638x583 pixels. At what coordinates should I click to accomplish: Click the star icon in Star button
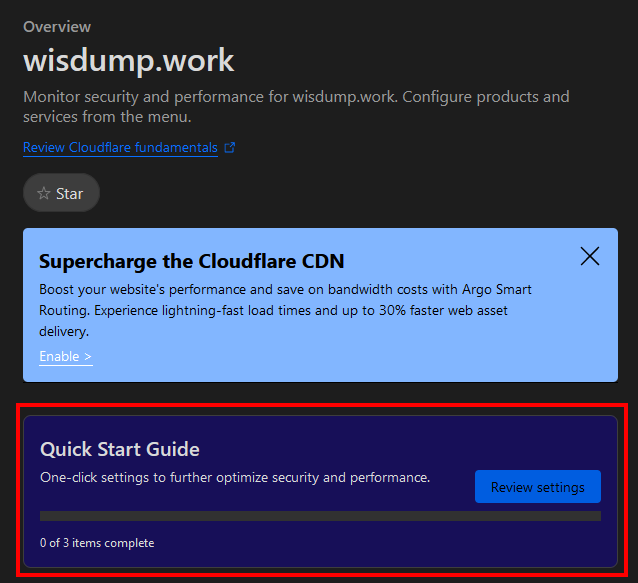43,194
